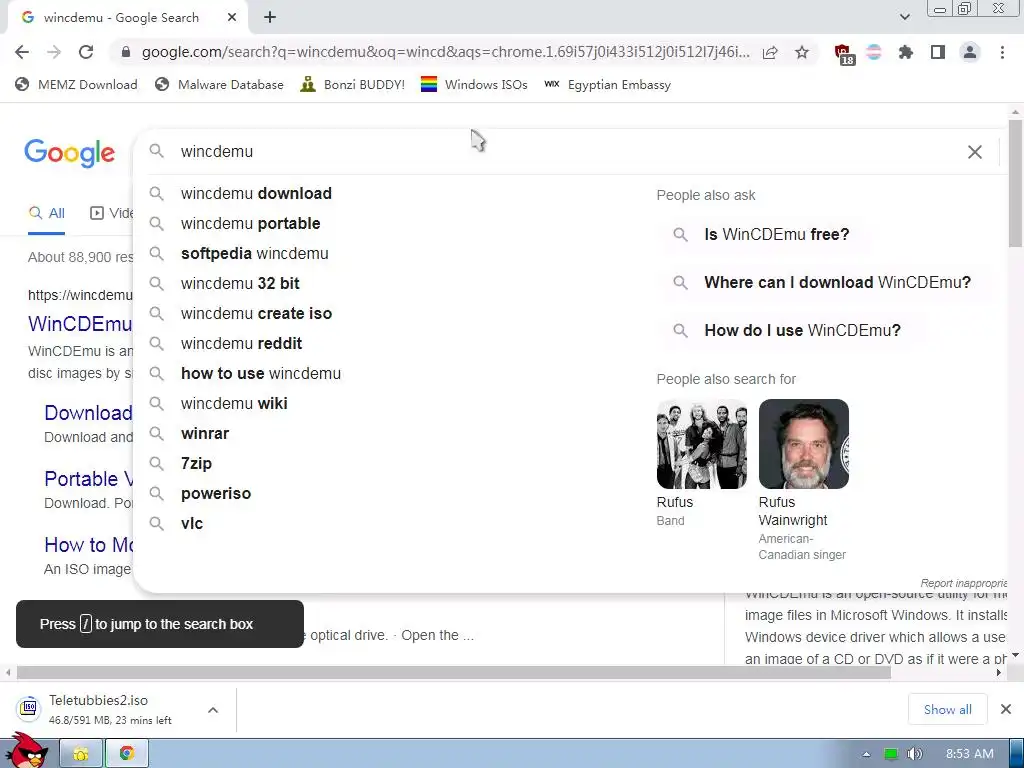Screen dimensions: 1024x768
Task: Open the Windows ISOs bookmark
Action: (474, 84)
